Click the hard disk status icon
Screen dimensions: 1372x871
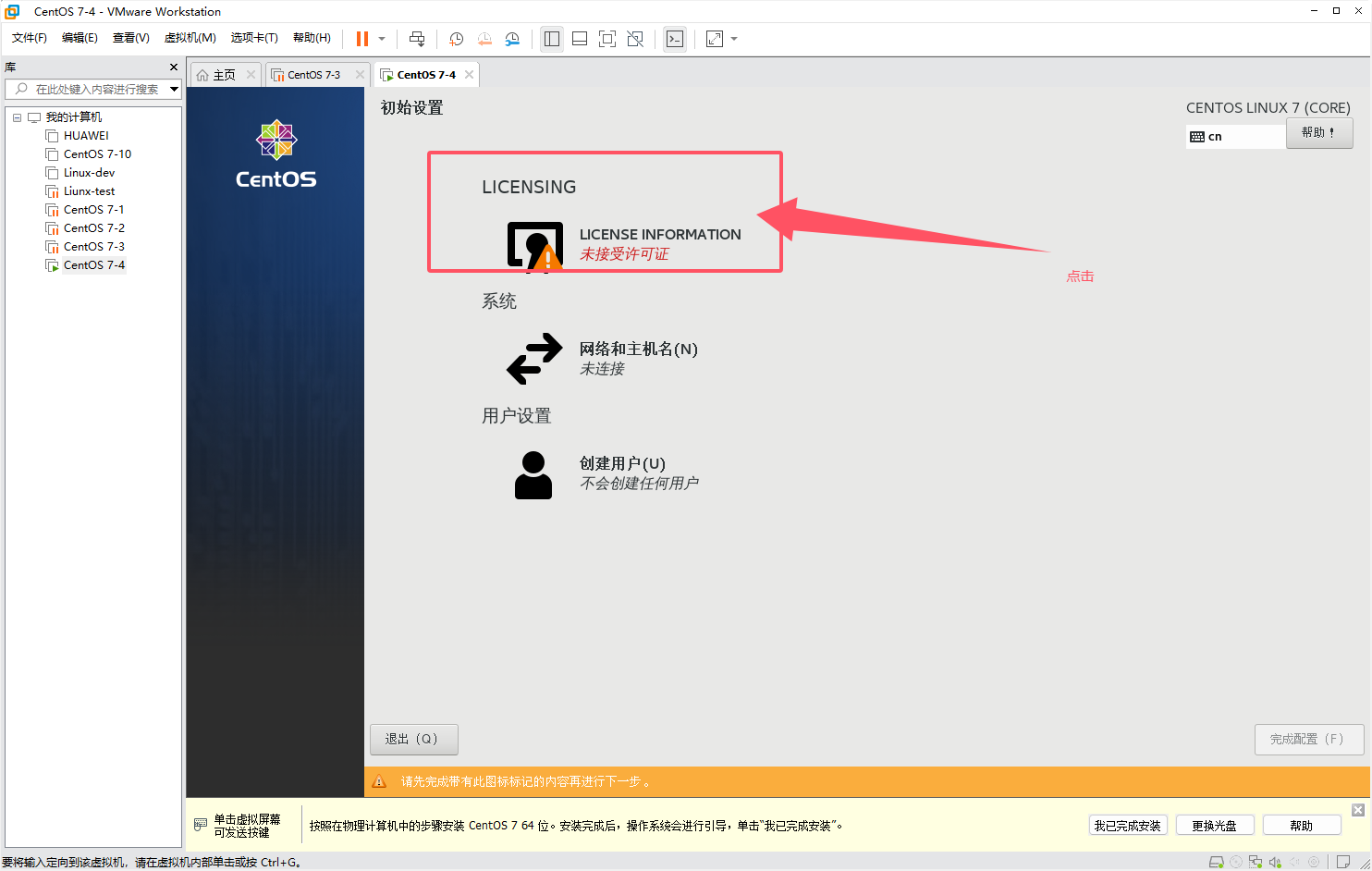pyautogui.click(x=1217, y=862)
